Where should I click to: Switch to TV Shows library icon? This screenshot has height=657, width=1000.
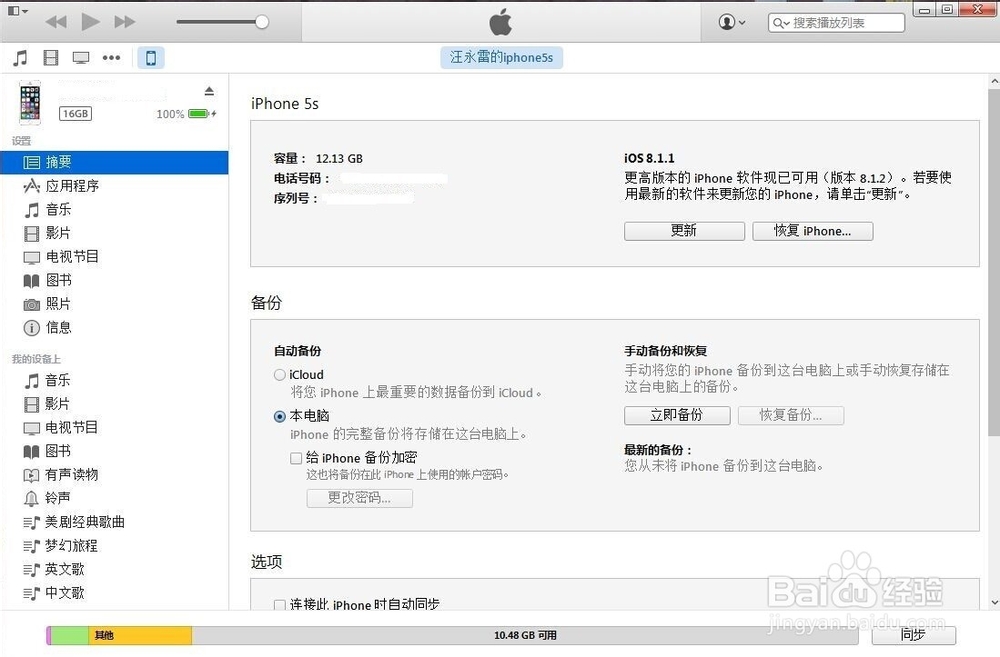(x=81, y=58)
